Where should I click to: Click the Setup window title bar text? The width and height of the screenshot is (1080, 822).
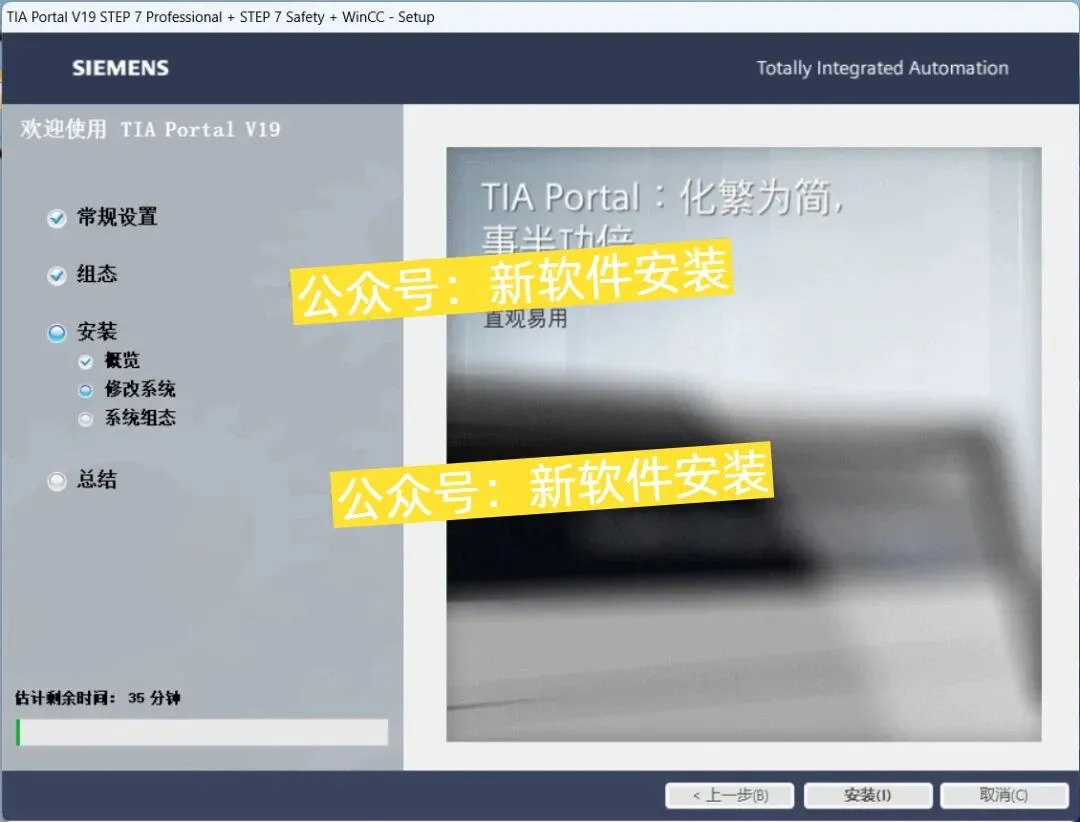(x=220, y=17)
